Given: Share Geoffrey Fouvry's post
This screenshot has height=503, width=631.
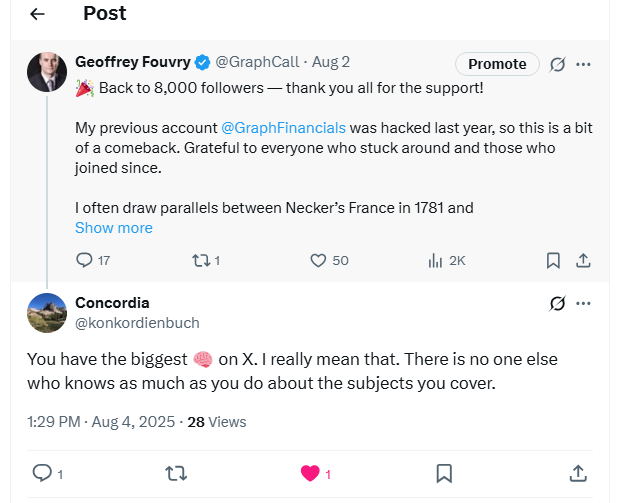Looking at the screenshot, I should (585, 260).
